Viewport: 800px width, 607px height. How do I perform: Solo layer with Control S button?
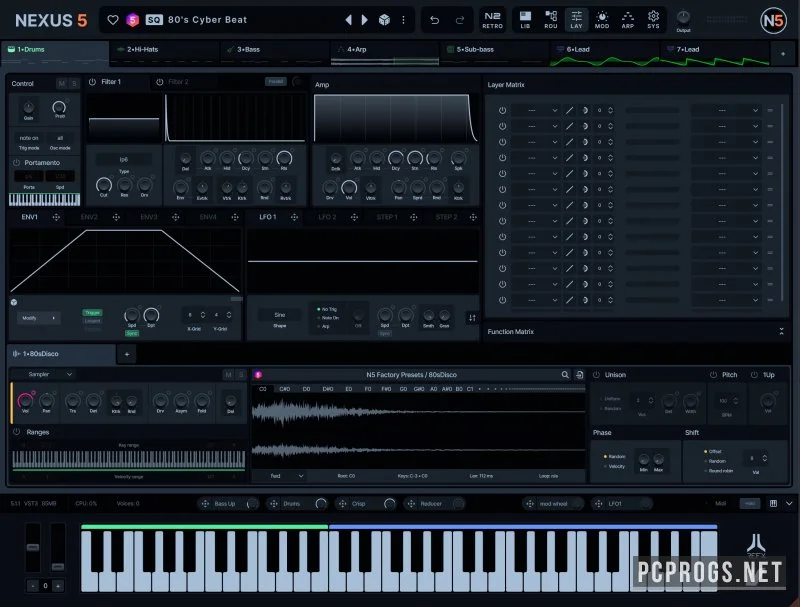point(74,83)
